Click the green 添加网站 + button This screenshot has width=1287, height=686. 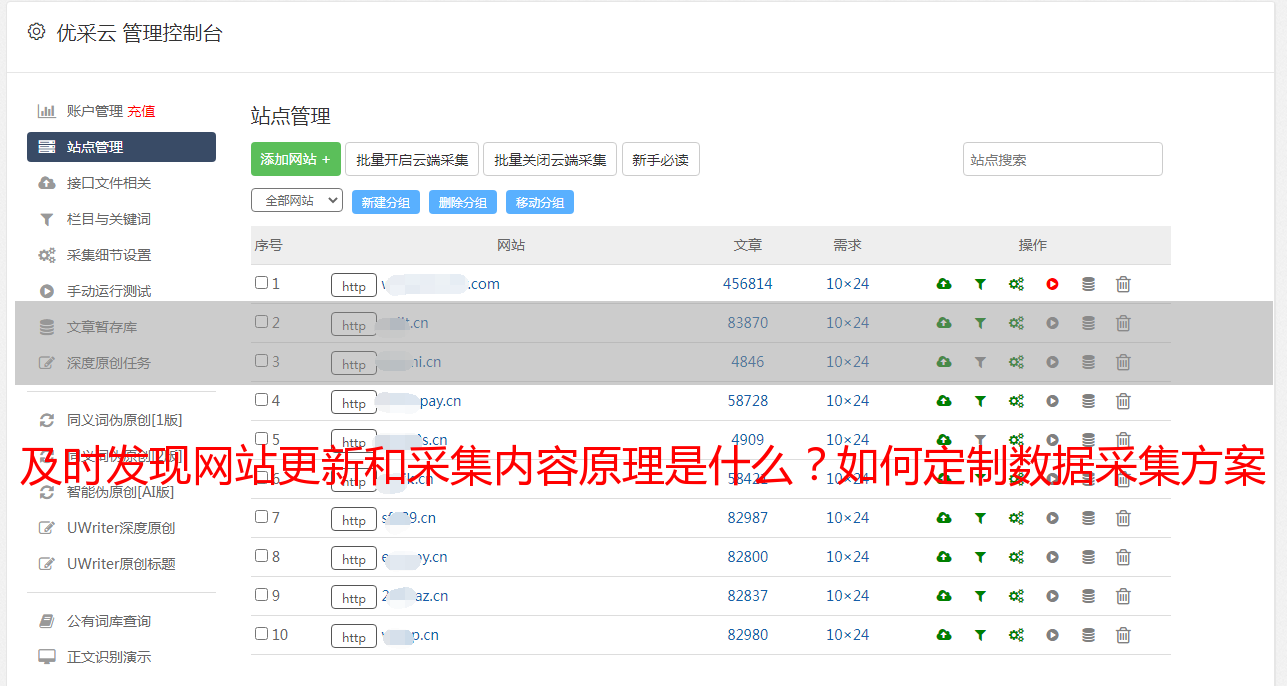pyautogui.click(x=296, y=159)
